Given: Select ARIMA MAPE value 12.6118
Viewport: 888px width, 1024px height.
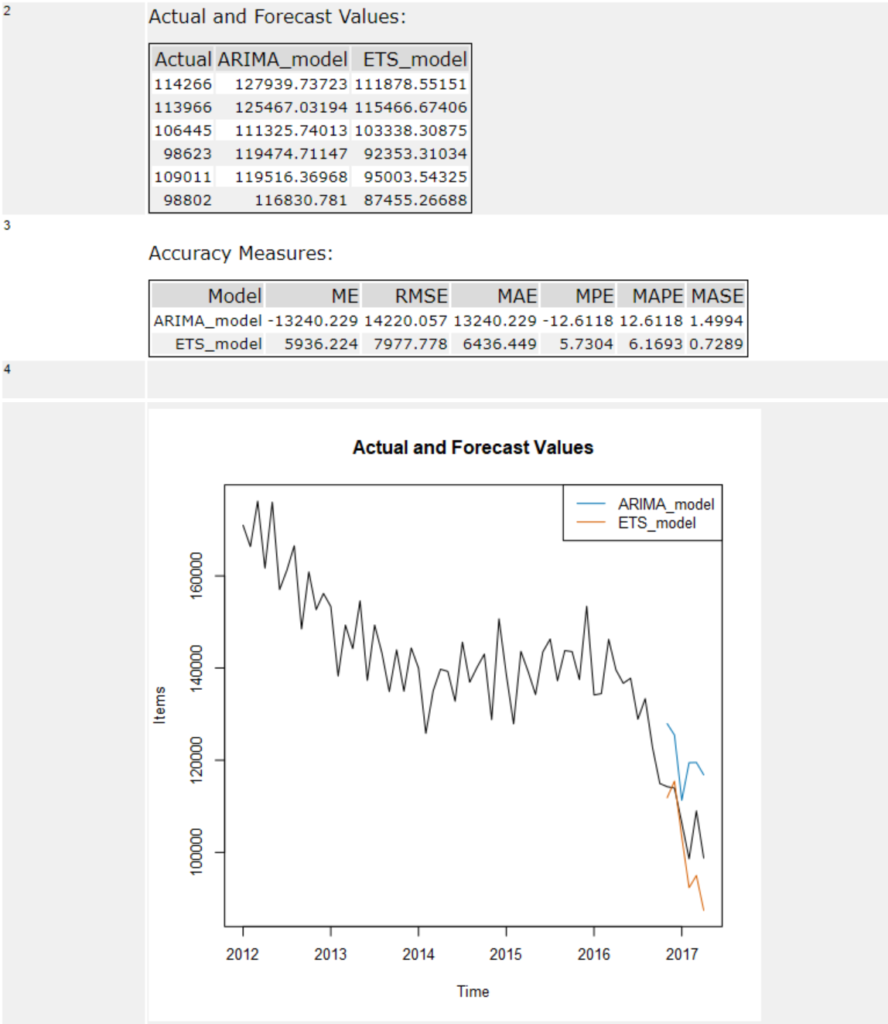Looking at the screenshot, I should pyautogui.click(x=651, y=321).
